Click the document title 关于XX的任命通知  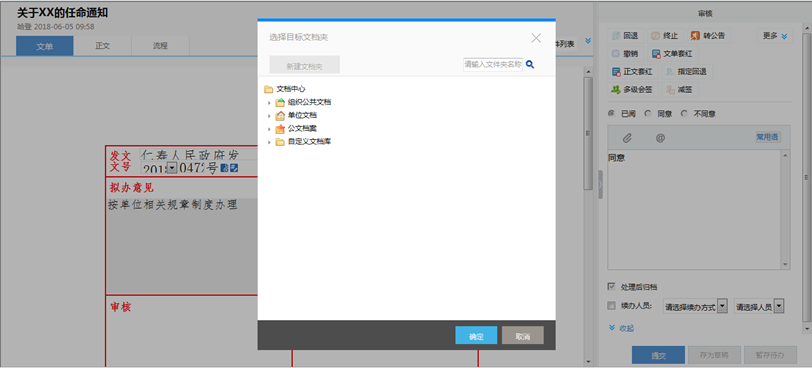[x=63, y=13]
